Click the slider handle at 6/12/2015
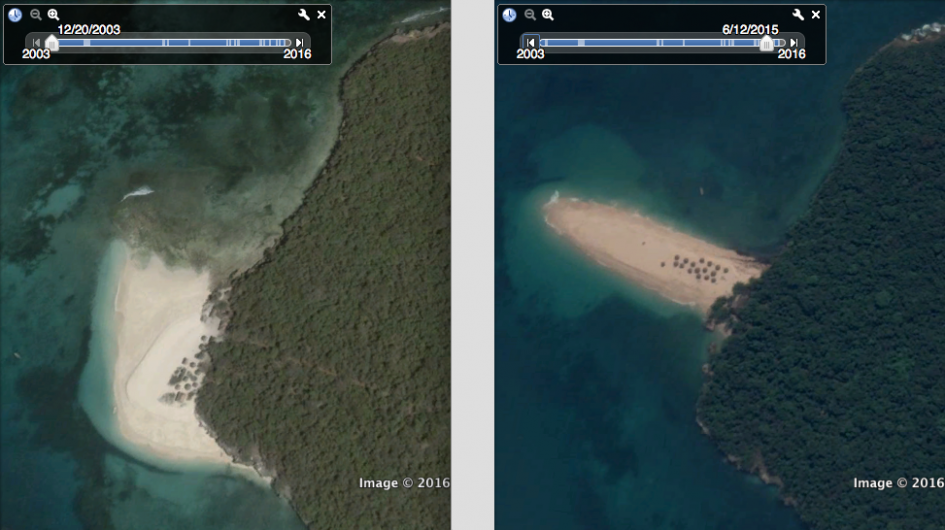The image size is (945, 530). point(766,43)
